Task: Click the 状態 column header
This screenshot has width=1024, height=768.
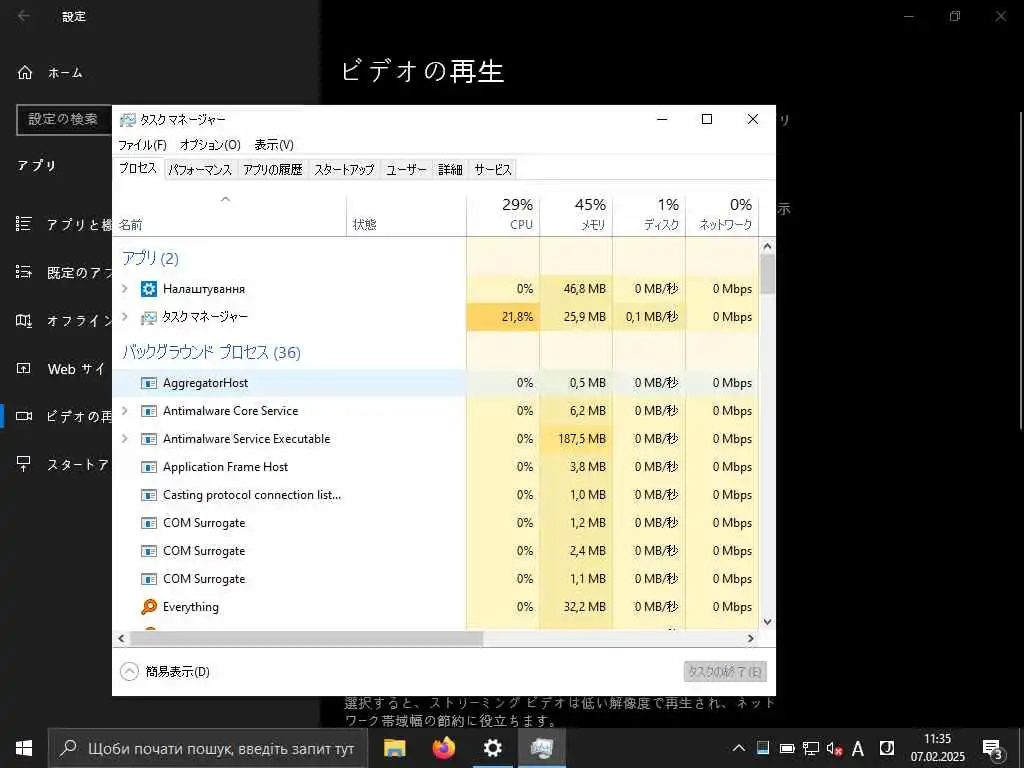Action: [x=407, y=214]
